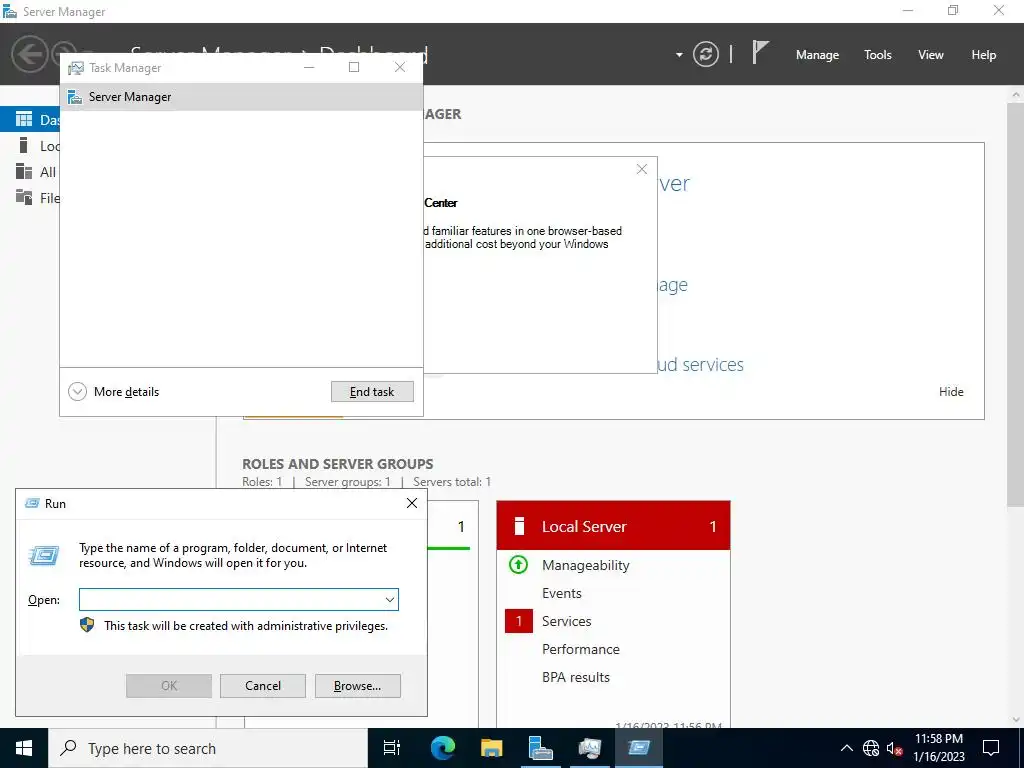This screenshot has height=768, width=1024.
Task: Open Performance in the Local Server tile
Action: pyautogui.click(x=581, y=649)
